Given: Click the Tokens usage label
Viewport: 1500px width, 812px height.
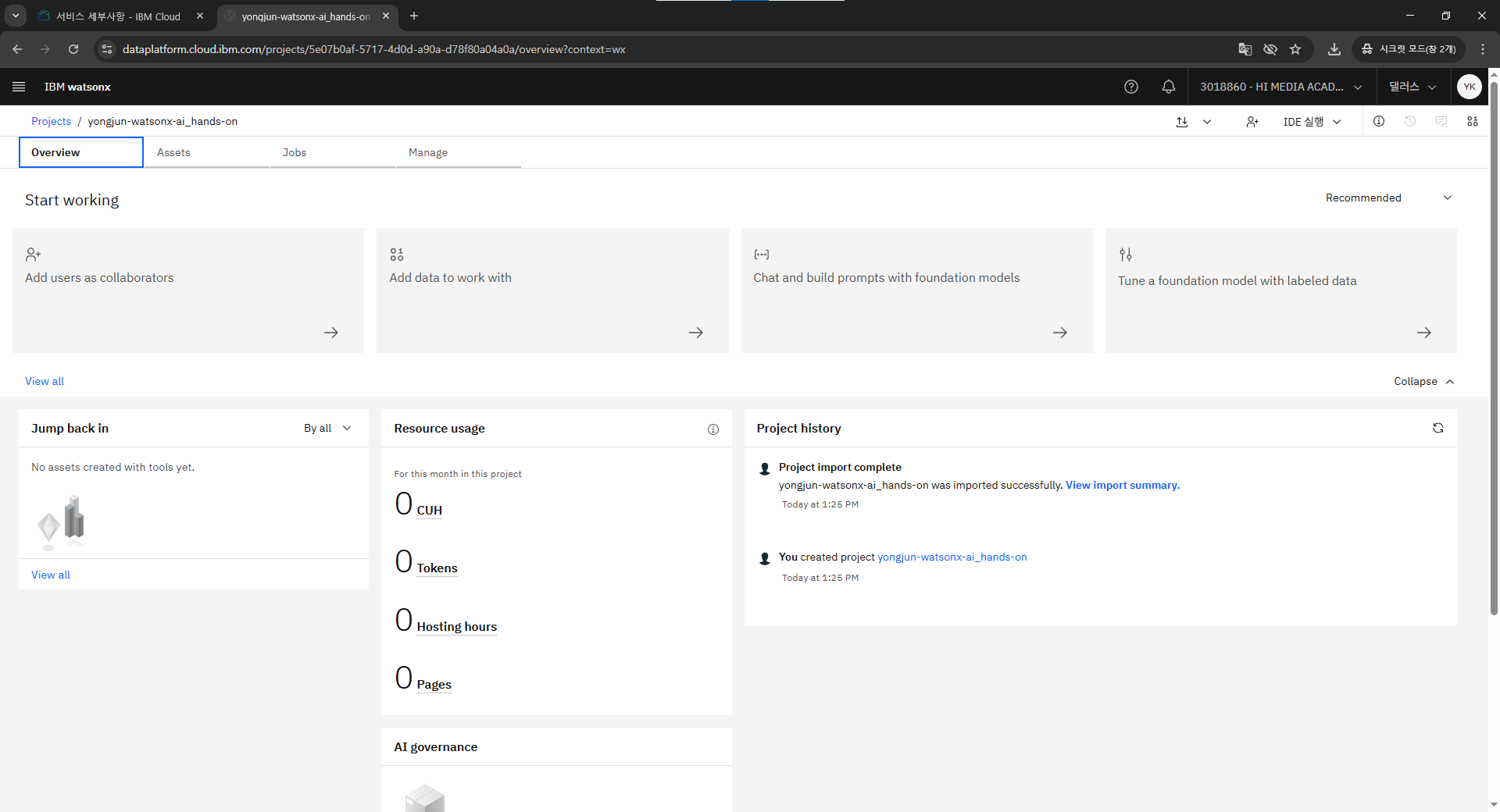Looking at the screenshot, I should 437,568.
